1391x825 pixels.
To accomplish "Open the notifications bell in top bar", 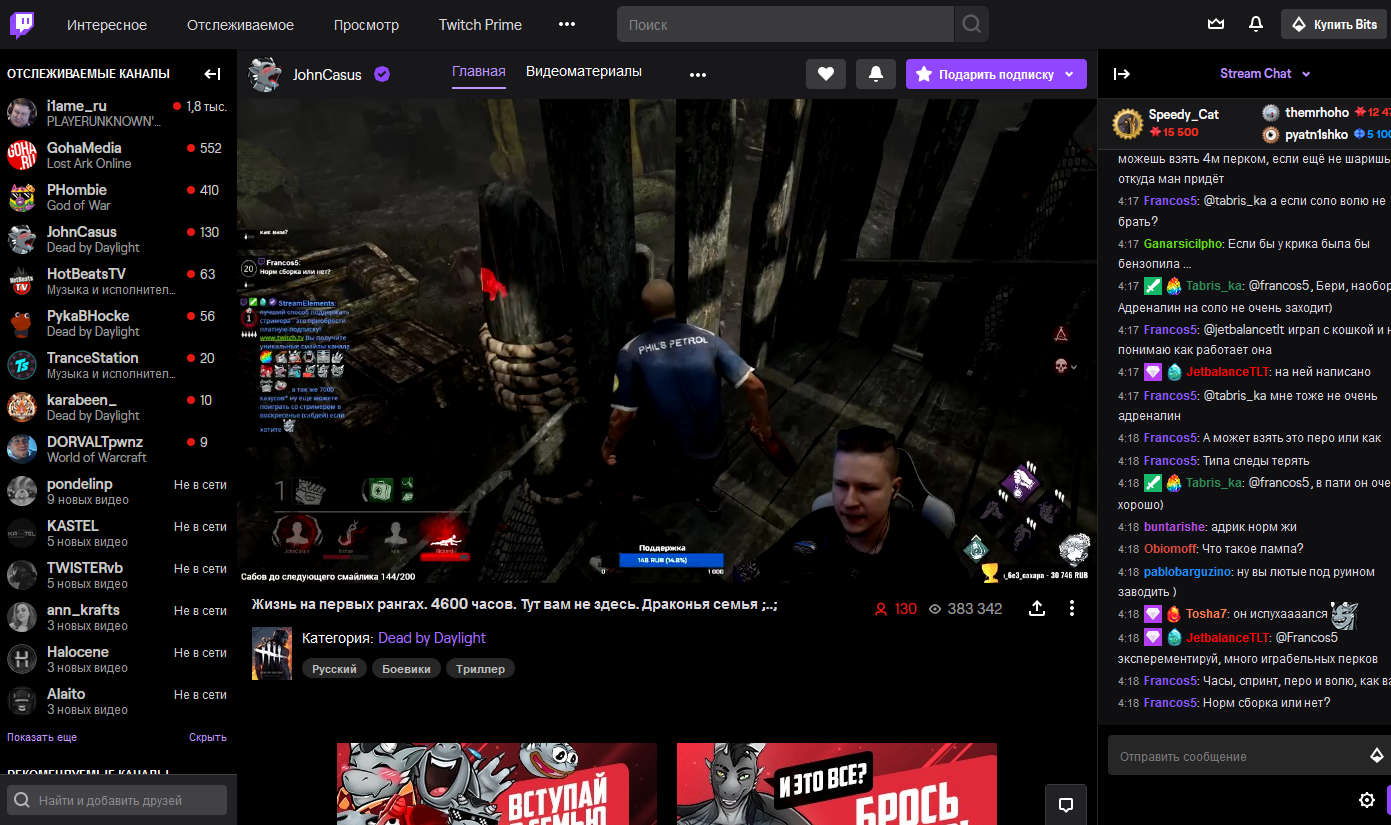I will pos(1256,25).
